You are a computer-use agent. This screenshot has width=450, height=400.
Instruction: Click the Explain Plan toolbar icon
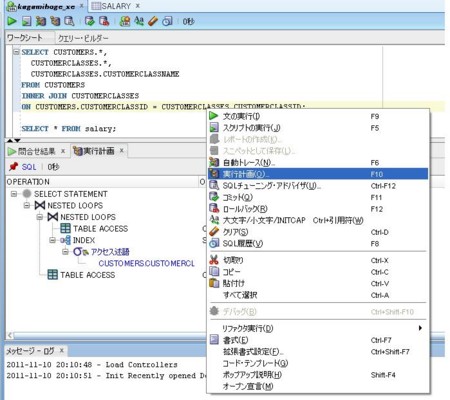coord(55,21)
